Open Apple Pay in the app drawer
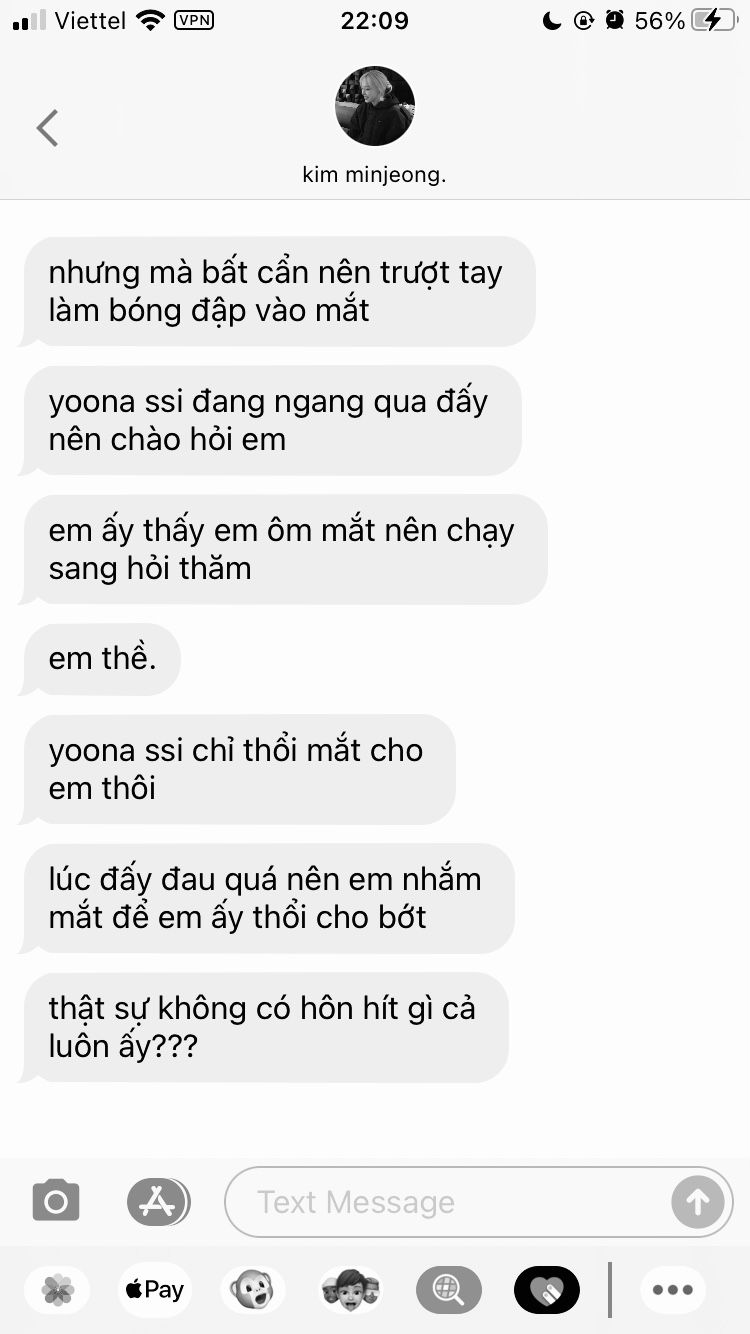Screen dimensions: 750x1334 [x=154, y=1290]
